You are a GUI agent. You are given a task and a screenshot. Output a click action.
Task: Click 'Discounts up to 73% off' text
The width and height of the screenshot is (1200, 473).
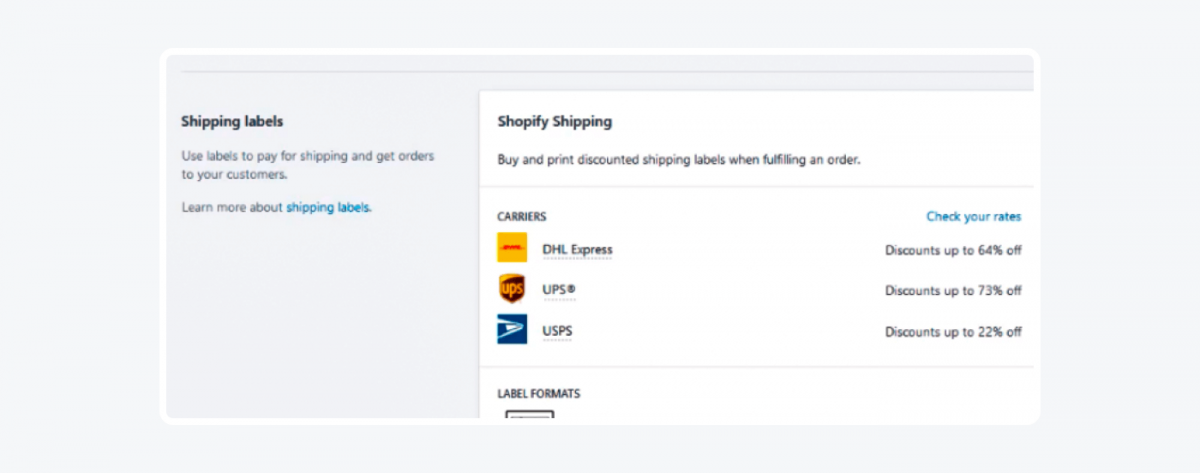tap(953, 291)
